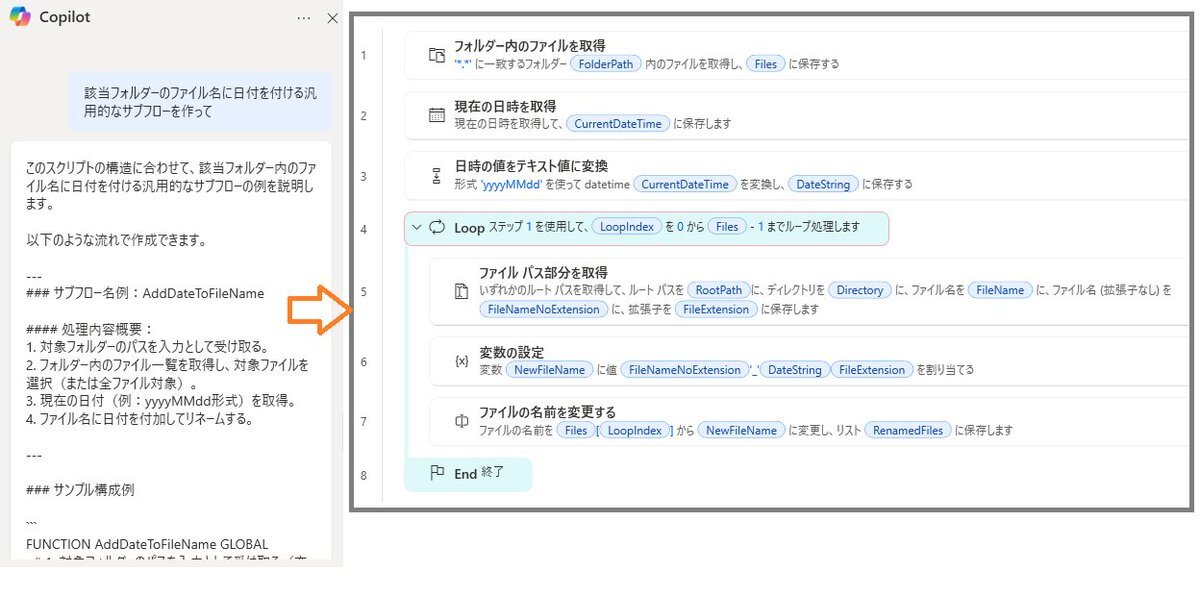This screenshot has width=1200, height=596.
Task: Click the Copilot logo icon
Action: pyautogui.click(x=20, y=17)
